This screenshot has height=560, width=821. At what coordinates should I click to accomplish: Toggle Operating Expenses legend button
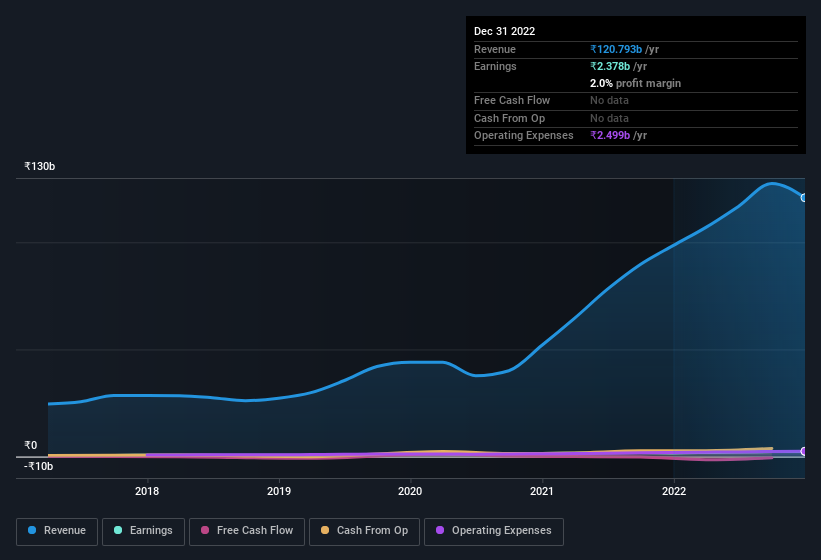point(493,531)
